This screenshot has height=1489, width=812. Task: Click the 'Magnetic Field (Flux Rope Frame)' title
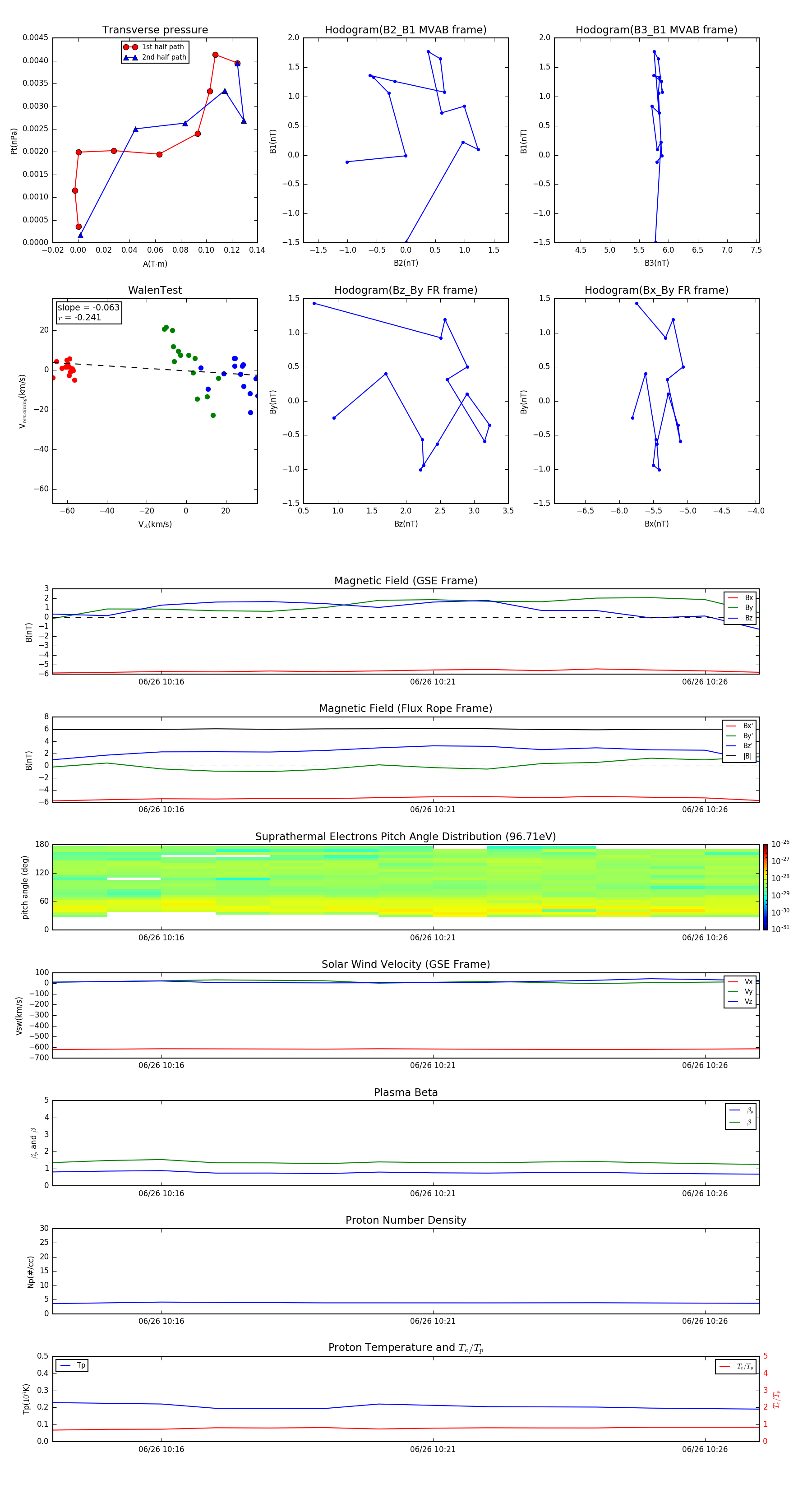(x=406, y=709)
